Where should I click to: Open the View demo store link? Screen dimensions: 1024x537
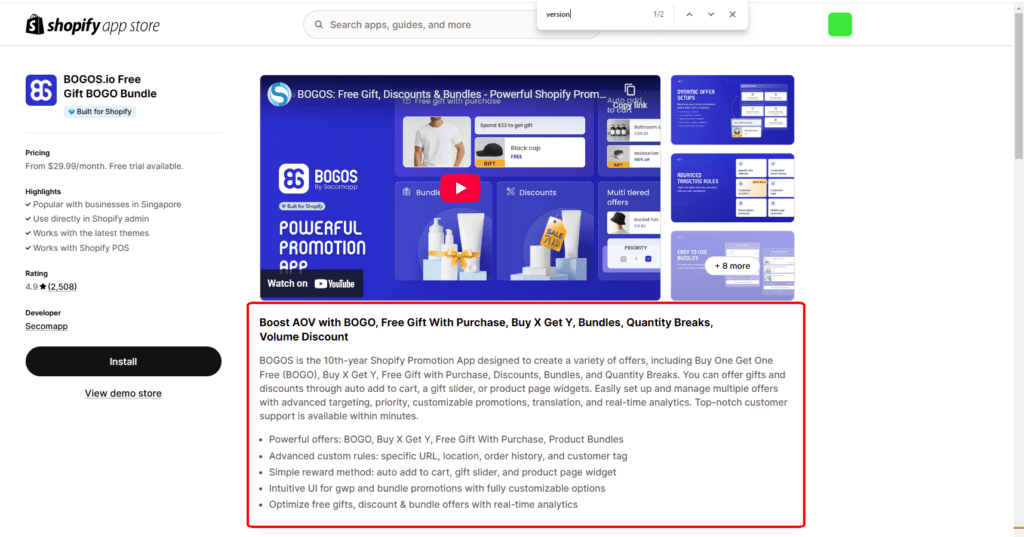pos(123,393)
